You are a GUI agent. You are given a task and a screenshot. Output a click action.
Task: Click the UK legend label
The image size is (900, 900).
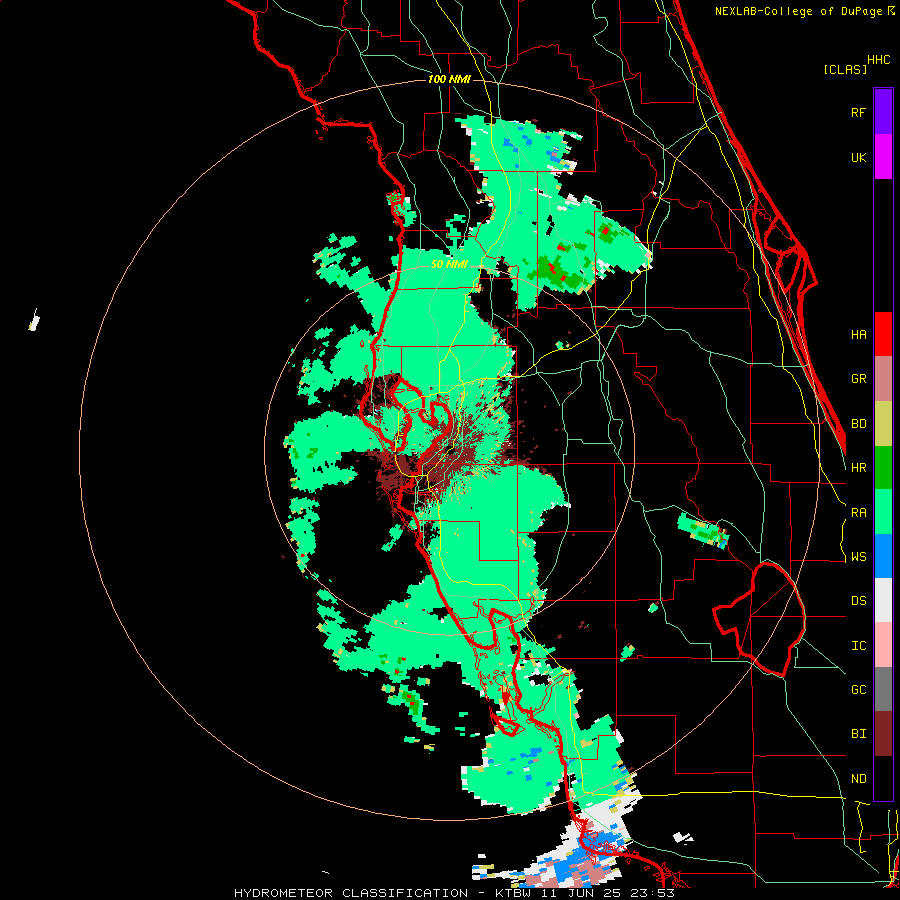[859, 157]
